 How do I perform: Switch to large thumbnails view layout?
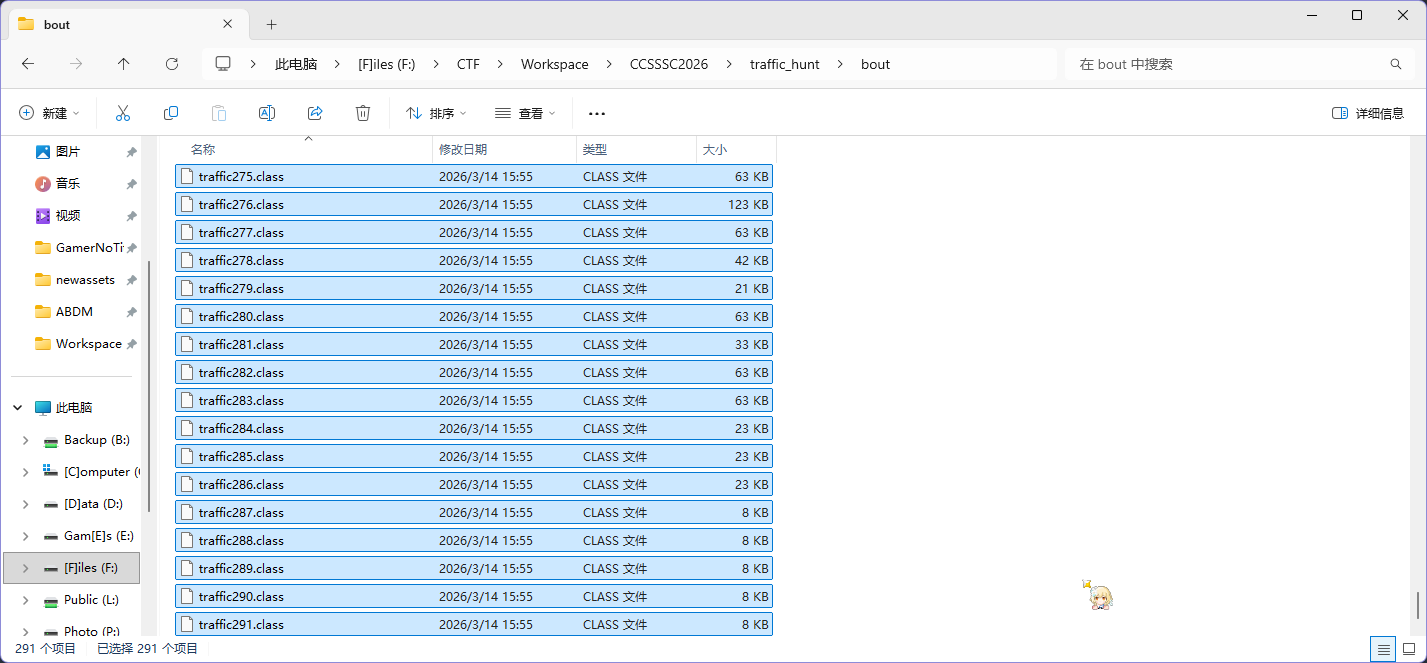click(x=1409, y=649)
